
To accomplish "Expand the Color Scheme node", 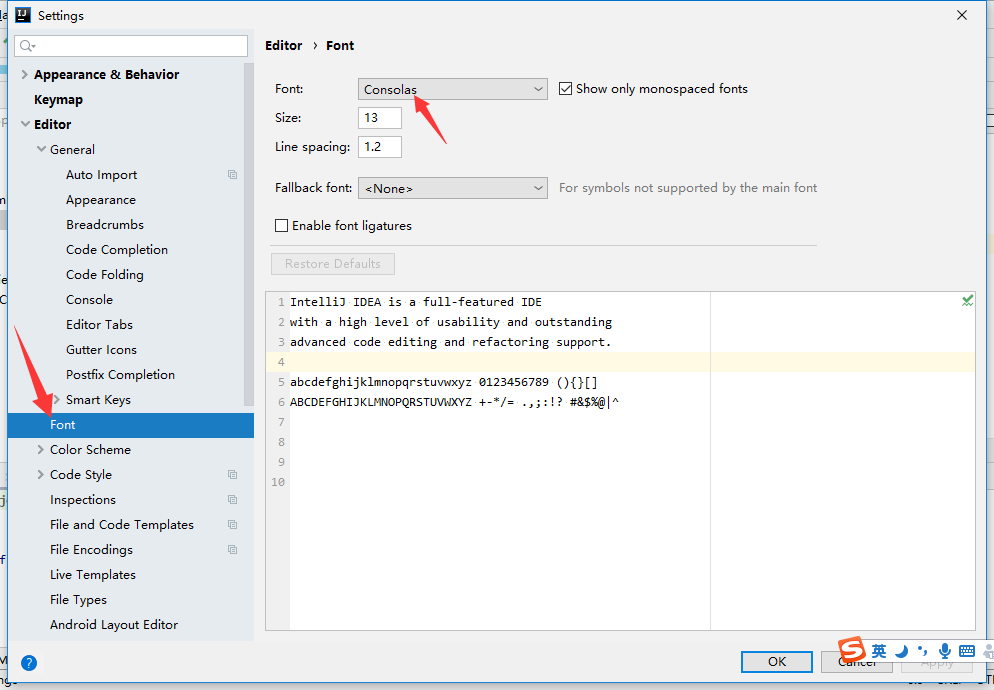I will (x=41, y=450).
